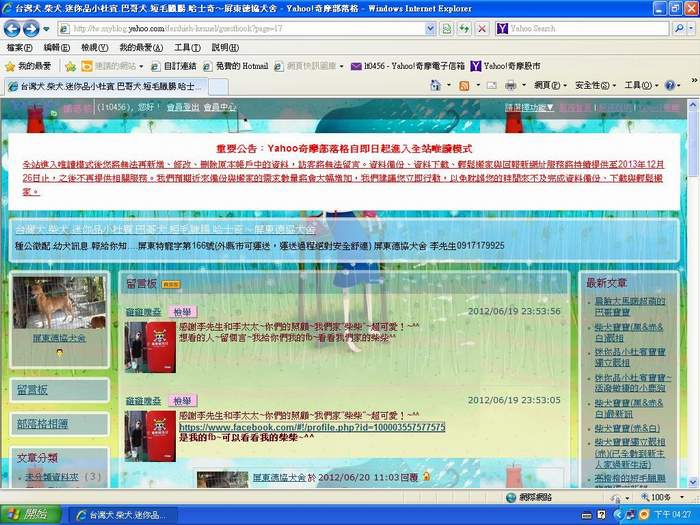
Task: Select the open browser tab
Action: point(107,86)
